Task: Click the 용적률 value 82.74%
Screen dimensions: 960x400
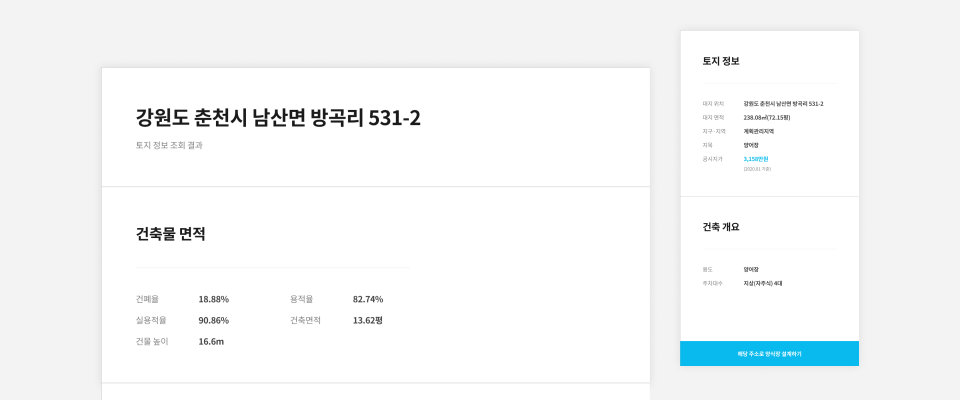Action: (x=368, y=300)
